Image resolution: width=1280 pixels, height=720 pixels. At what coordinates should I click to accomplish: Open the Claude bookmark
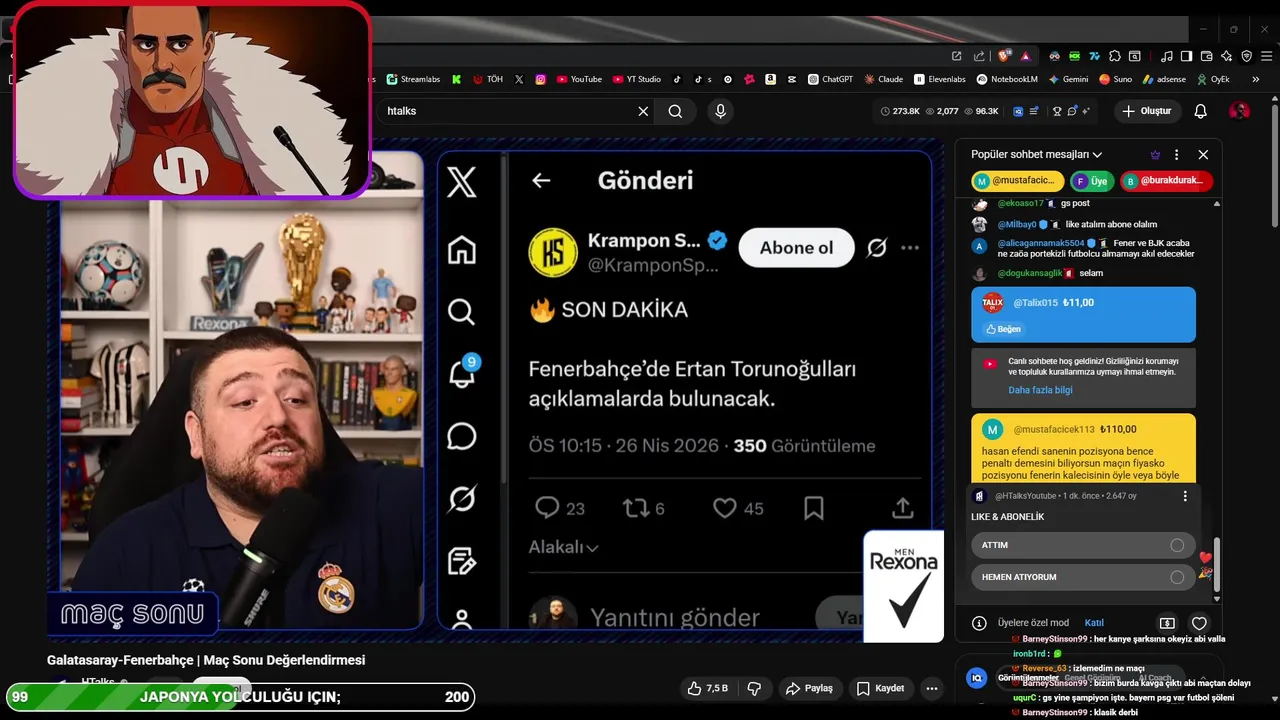[884, 79]
